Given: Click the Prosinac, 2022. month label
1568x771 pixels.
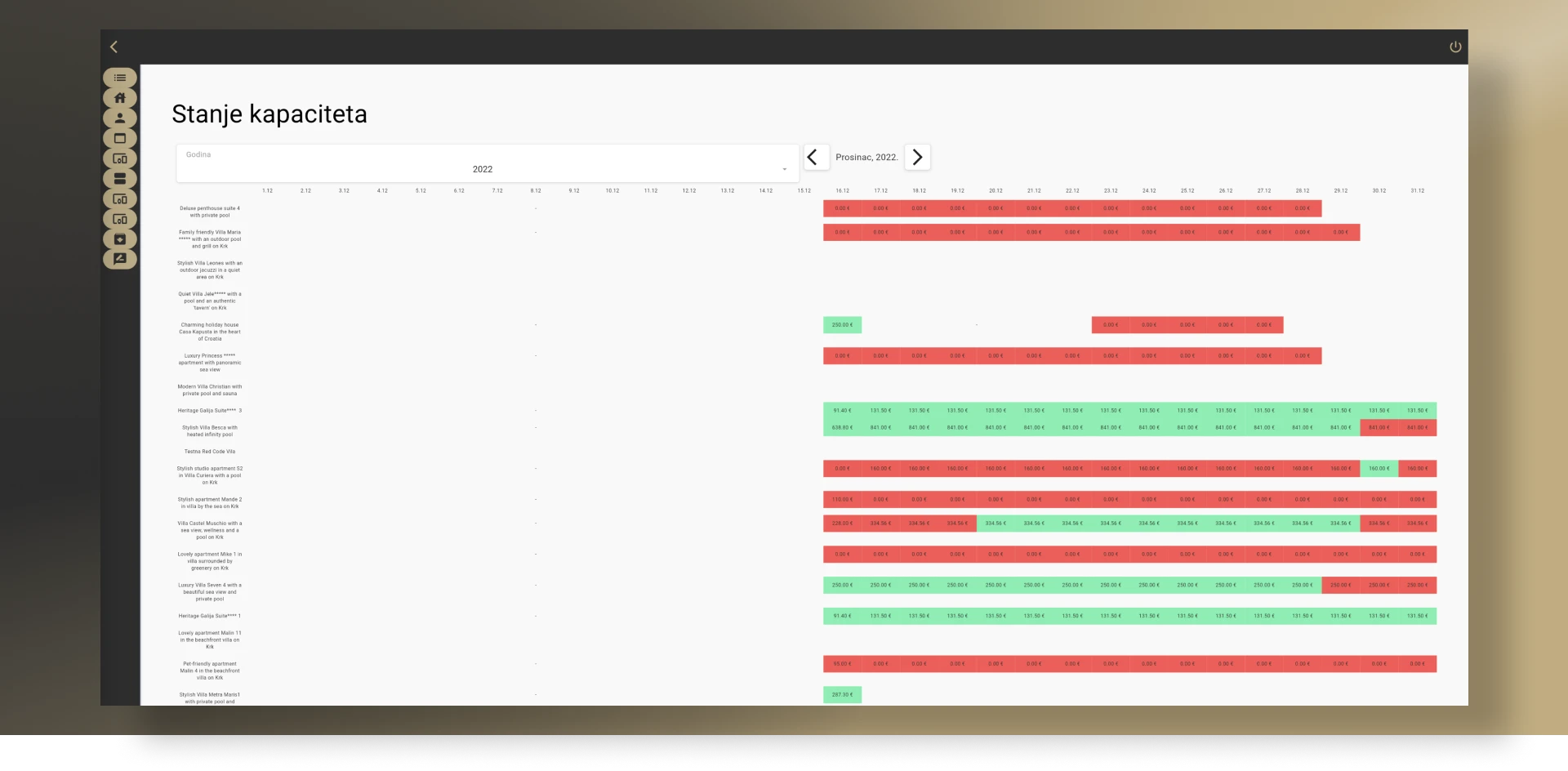Looking at the screenshot, I should point(866,157).
